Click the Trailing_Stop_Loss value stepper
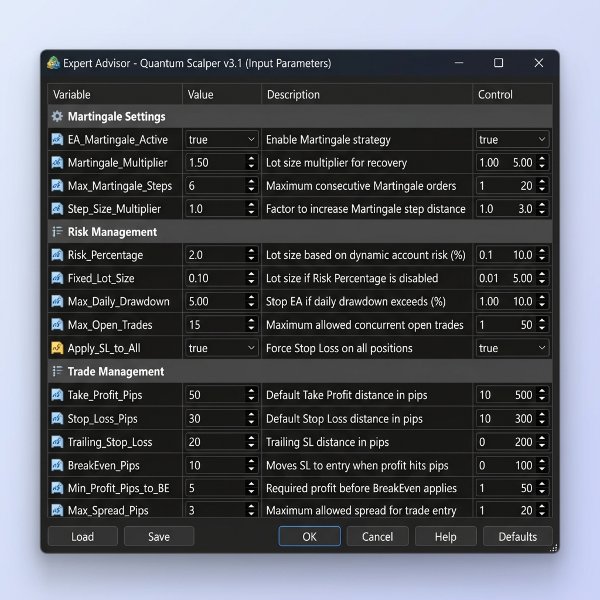The height and width of the screenshot is (600, 600). click(251, 442)
